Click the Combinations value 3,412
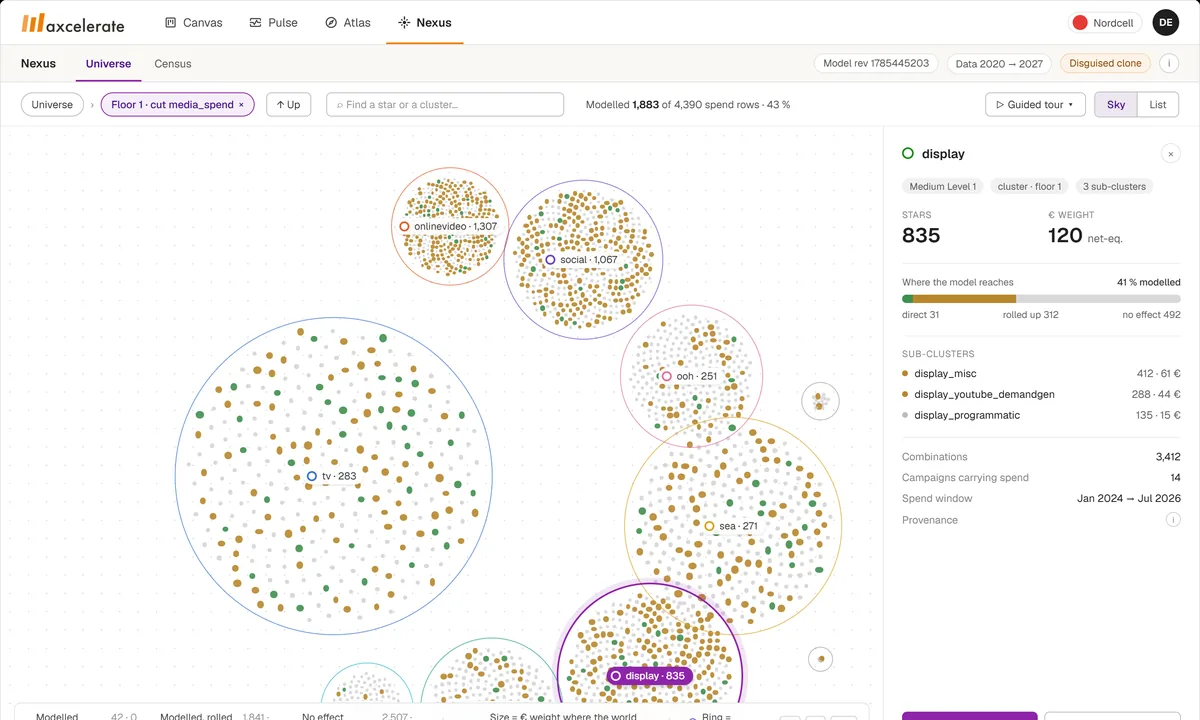 coord(1168,456)
